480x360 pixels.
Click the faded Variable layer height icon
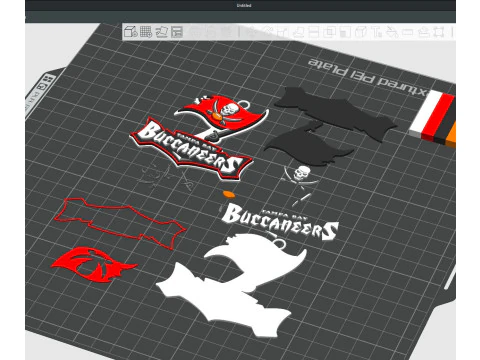tap(227, 32)
